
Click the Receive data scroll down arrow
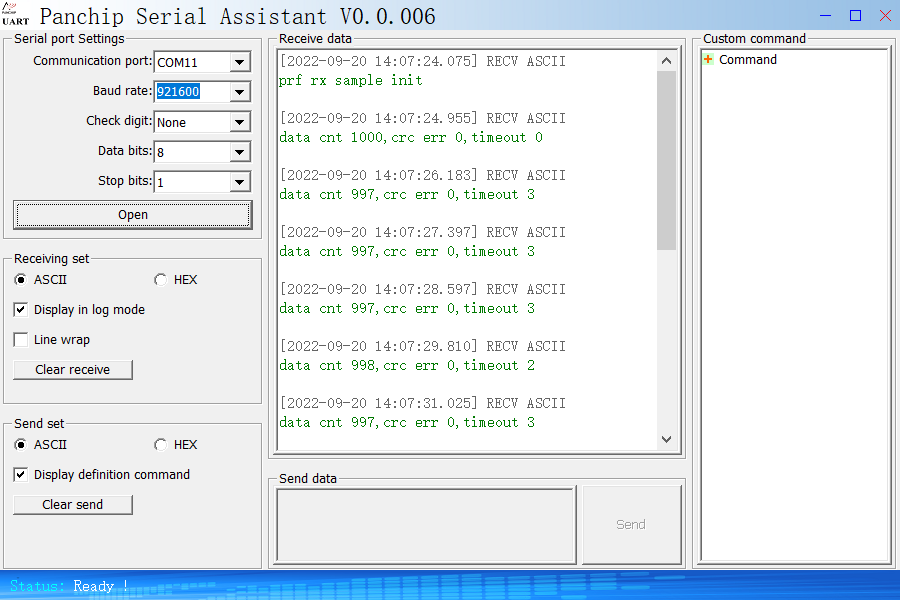tap(666, 439)
